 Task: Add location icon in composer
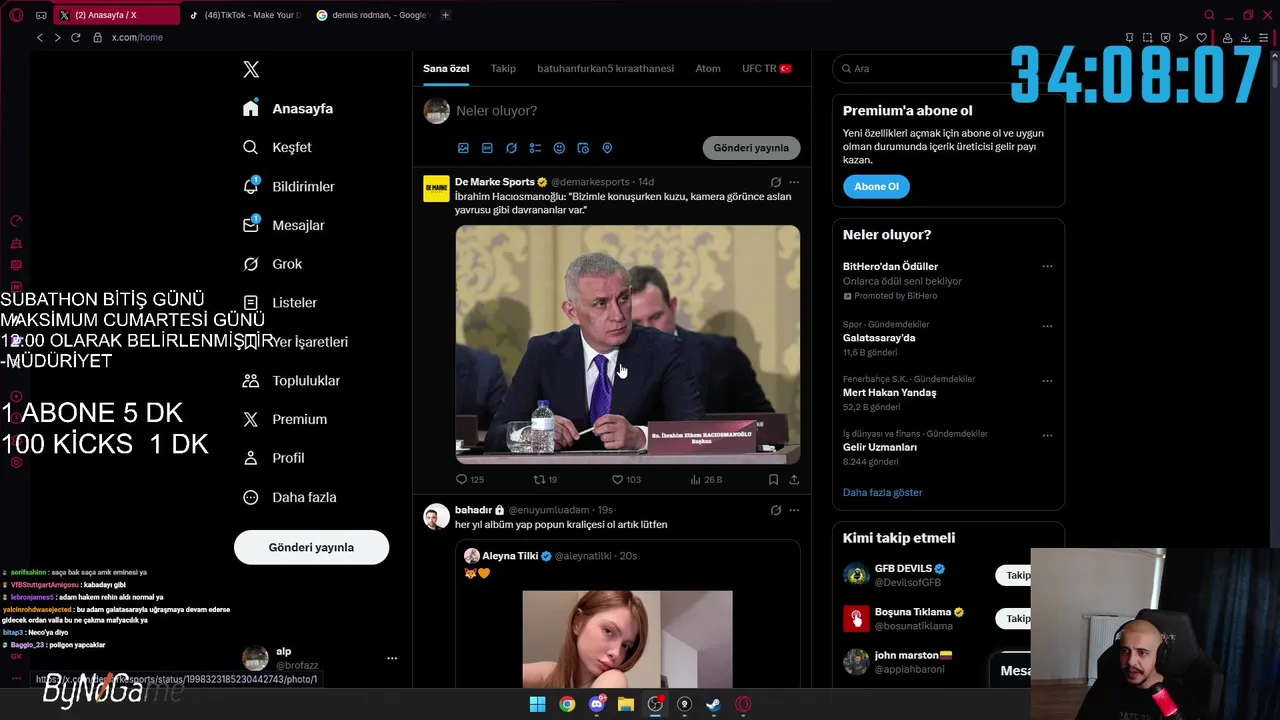607,148
